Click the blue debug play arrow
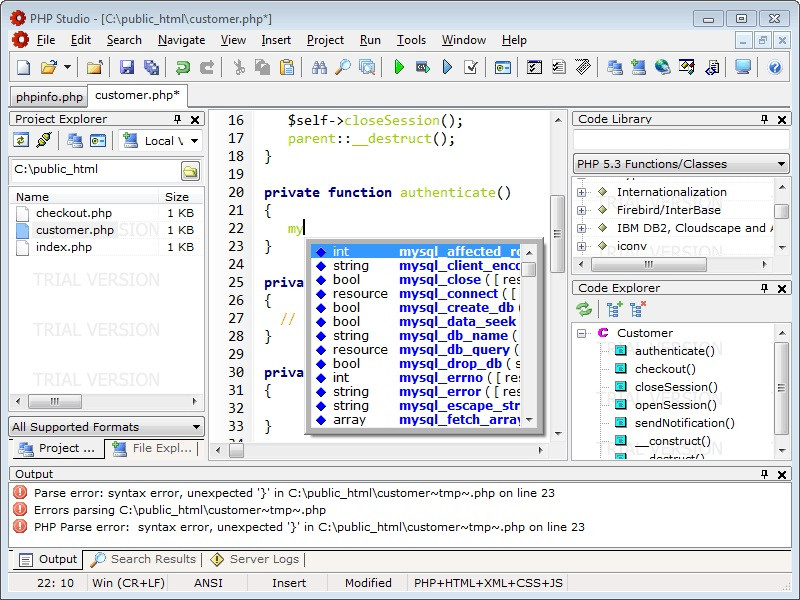Screen dimensions: 800x600 (x=447, y=67)
